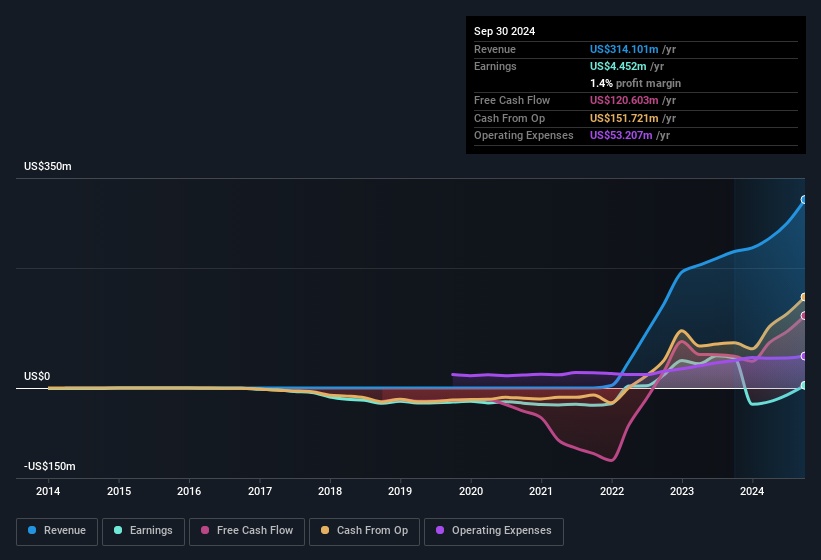
Task: Click the US$350m y-axis label
Action: (x=48, y=166)
